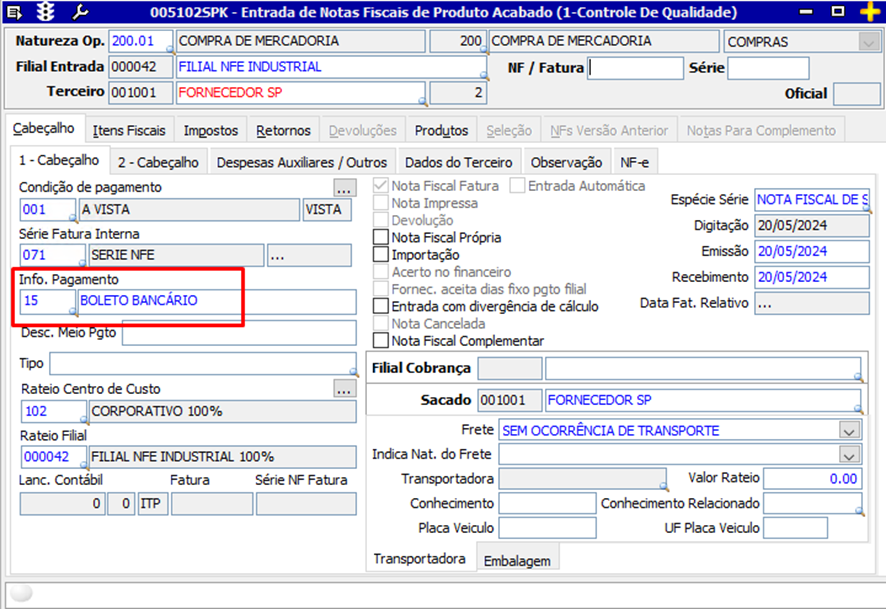Toggle Nota Cancelada checkbox
This screenshot has height=609, width=886.
(381, 324)
